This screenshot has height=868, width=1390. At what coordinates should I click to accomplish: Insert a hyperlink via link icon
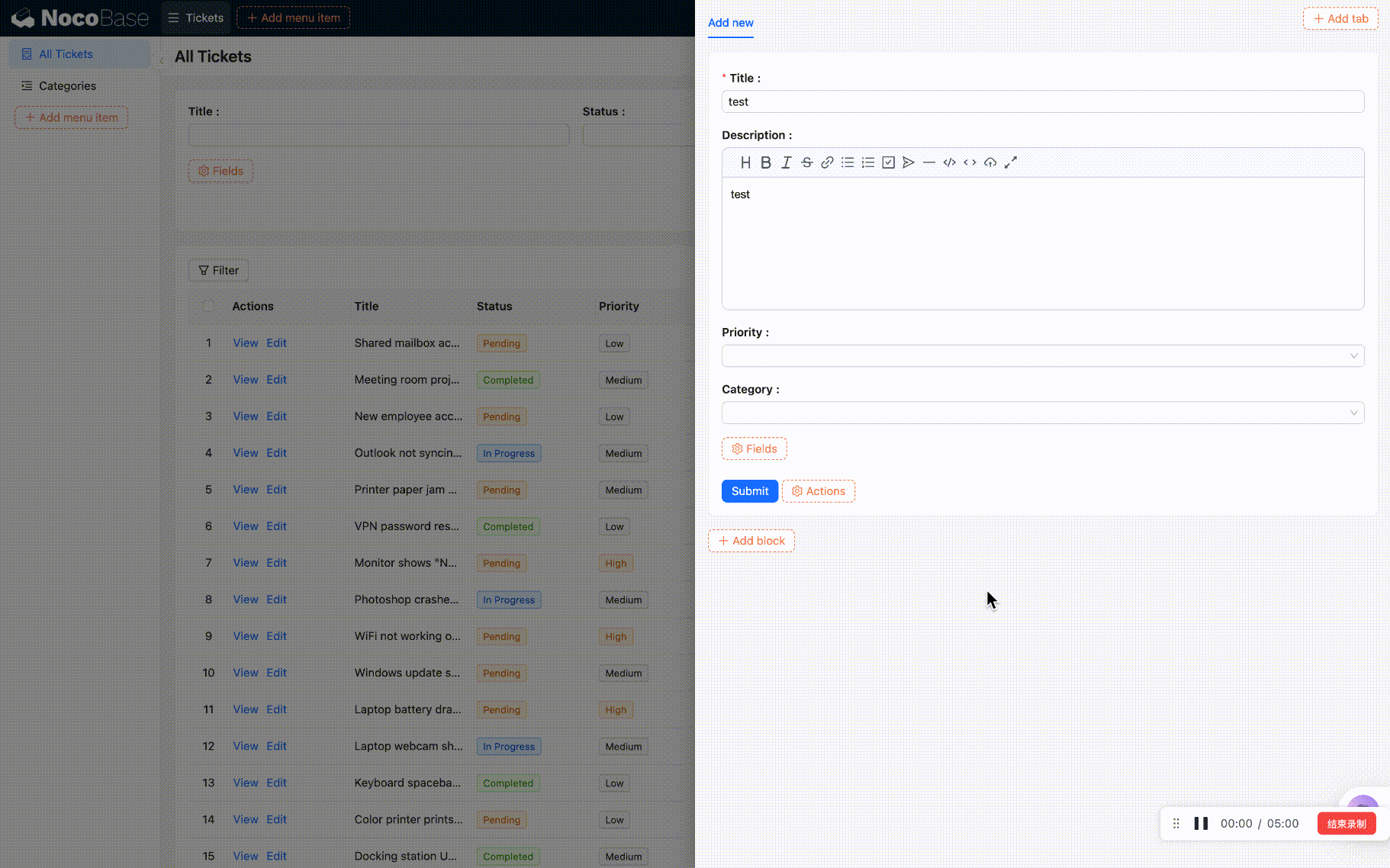click(827, 162)
